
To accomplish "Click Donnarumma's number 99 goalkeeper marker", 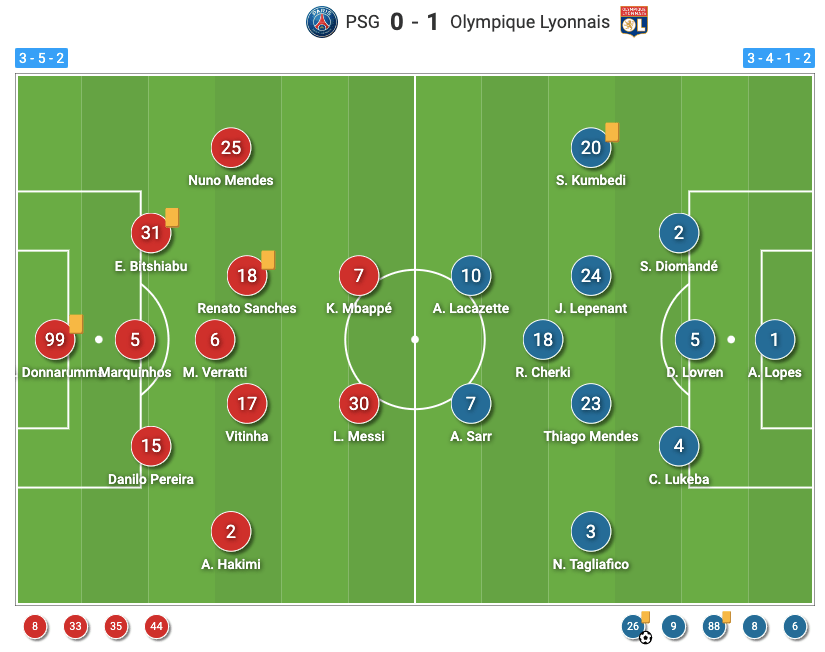I will (55, 340).
